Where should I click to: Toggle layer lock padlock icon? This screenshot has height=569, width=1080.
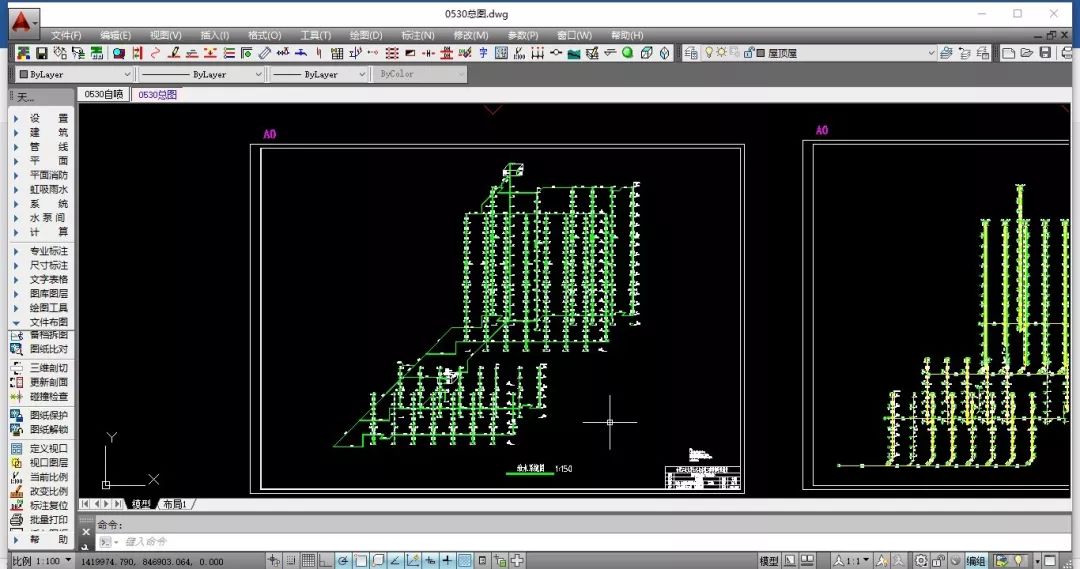click(x=749, y=52)
